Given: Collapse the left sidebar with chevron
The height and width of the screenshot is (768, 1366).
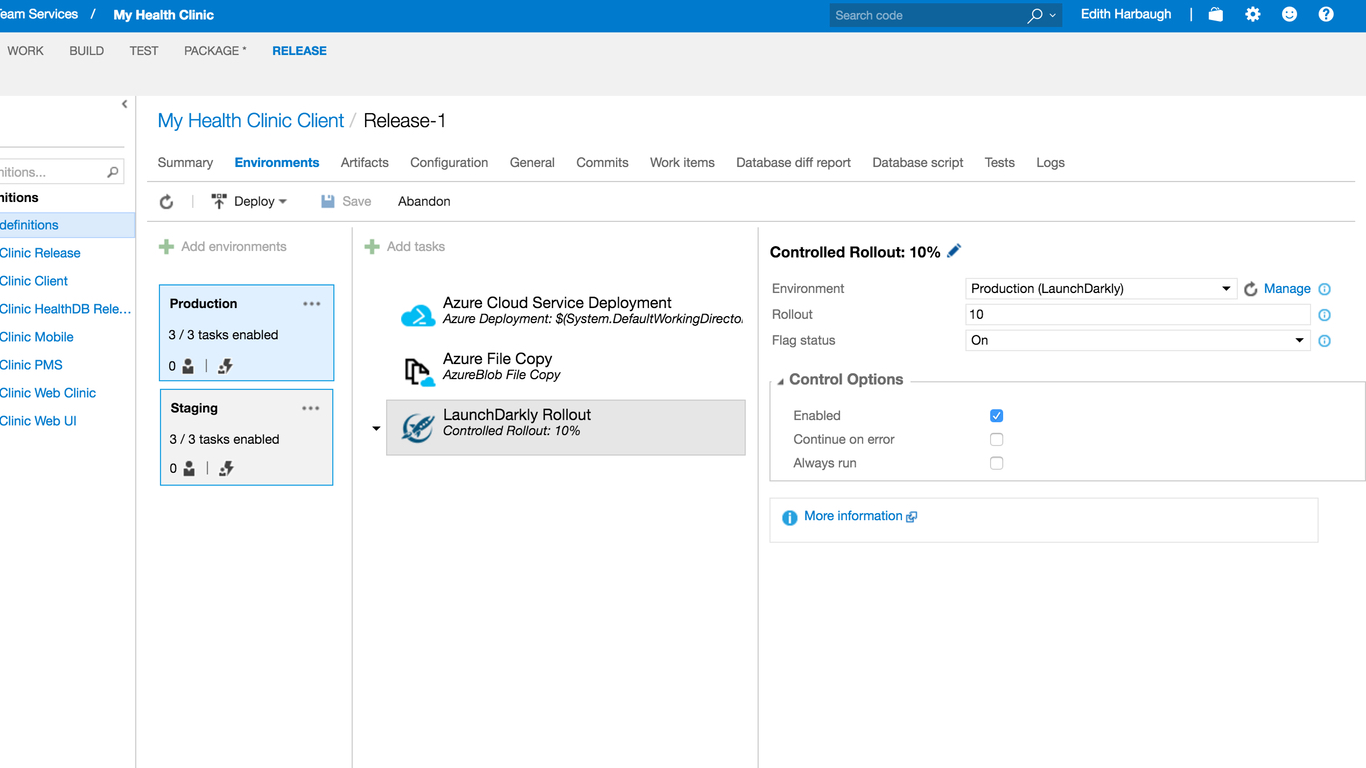Looking at the screenshot, I should pyautogui.click(x=124, y=104).
